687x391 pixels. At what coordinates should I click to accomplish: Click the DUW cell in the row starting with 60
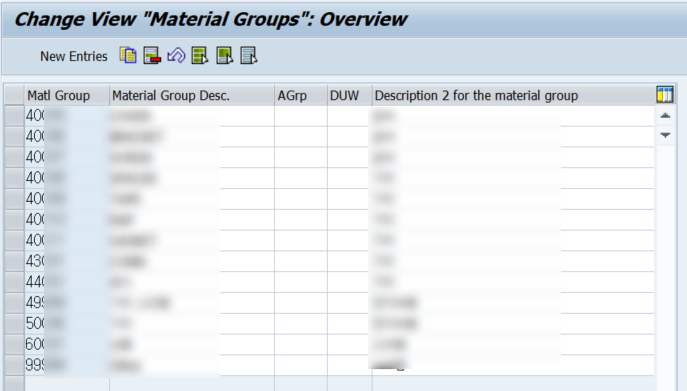click(350, 345)
